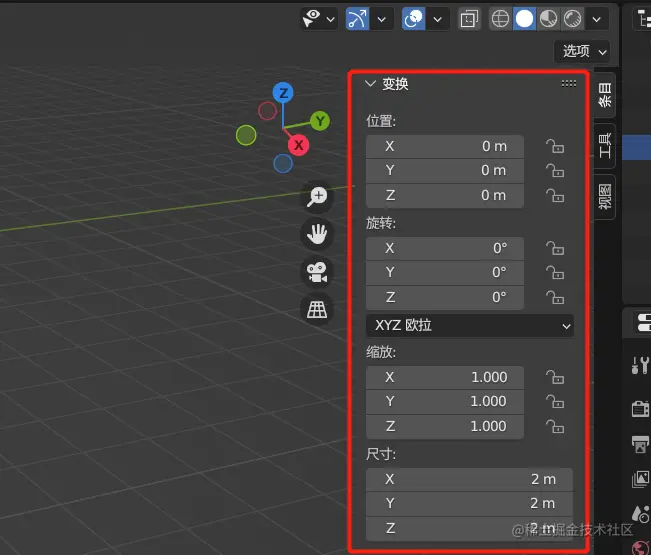This screenshot has width=651, height=555.
Task: Lock the 缩放 Z channel
Action: [555, 426]
